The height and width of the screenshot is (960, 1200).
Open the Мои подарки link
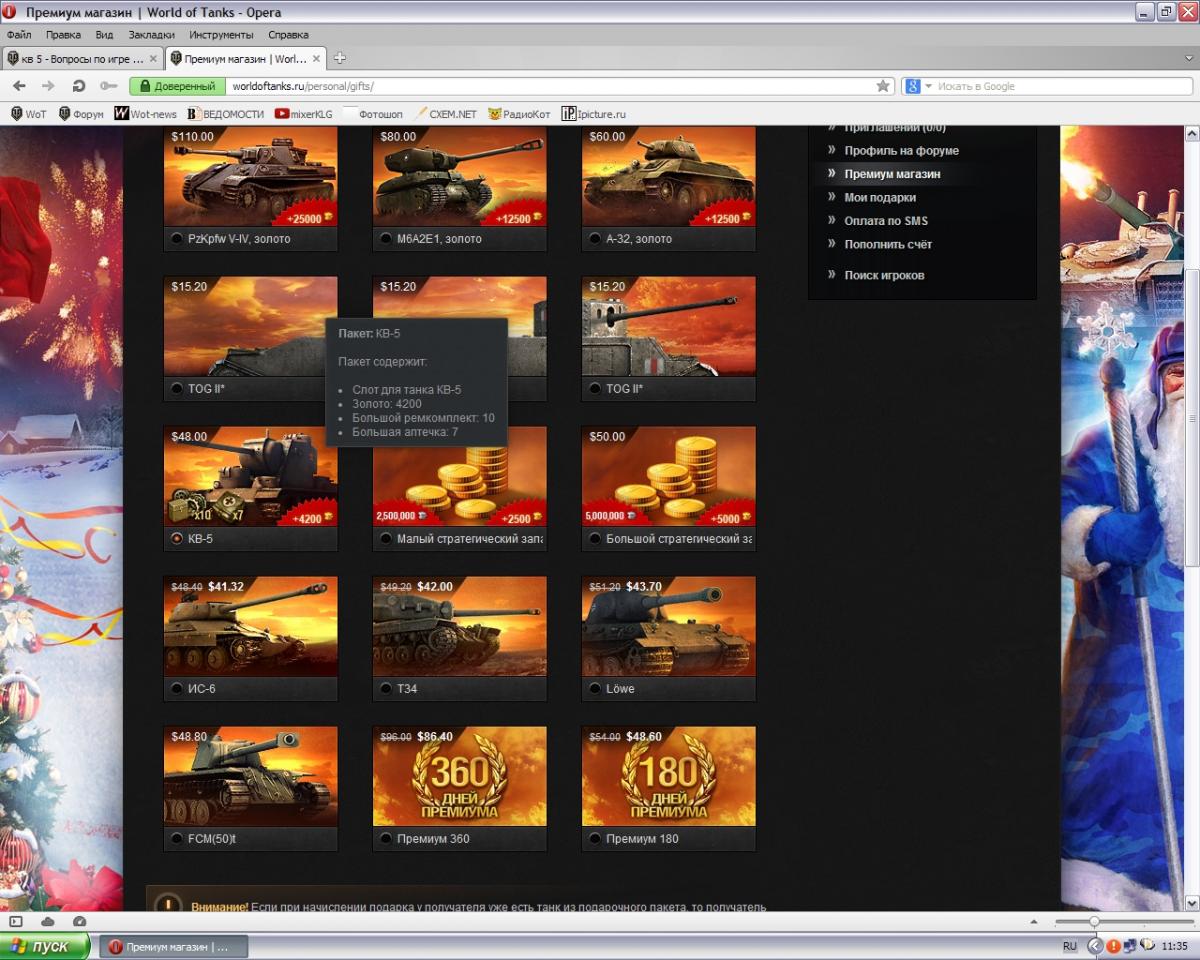(880, 197)
